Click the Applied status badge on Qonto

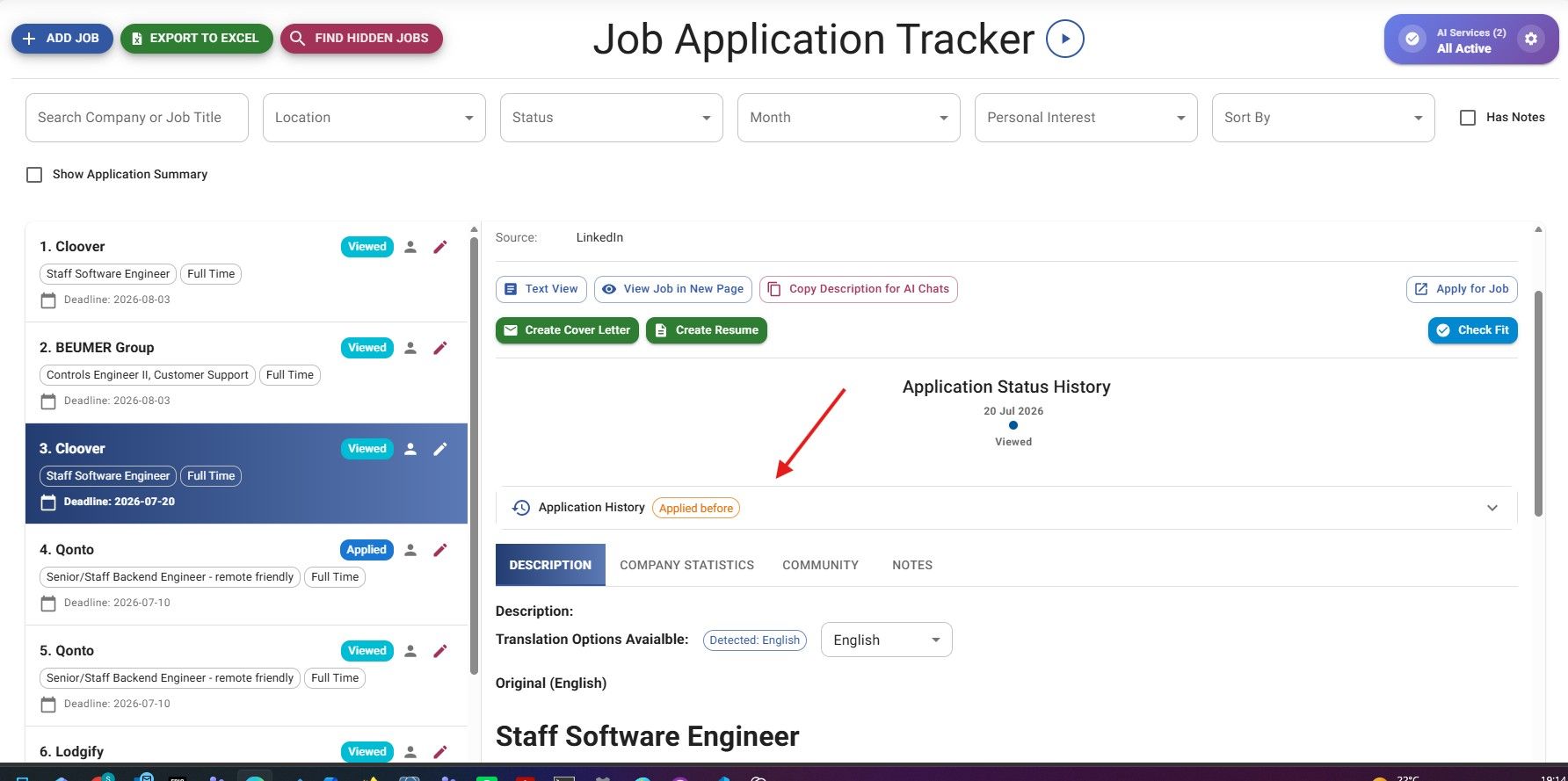pyautogui.click(x=367, y=550)
